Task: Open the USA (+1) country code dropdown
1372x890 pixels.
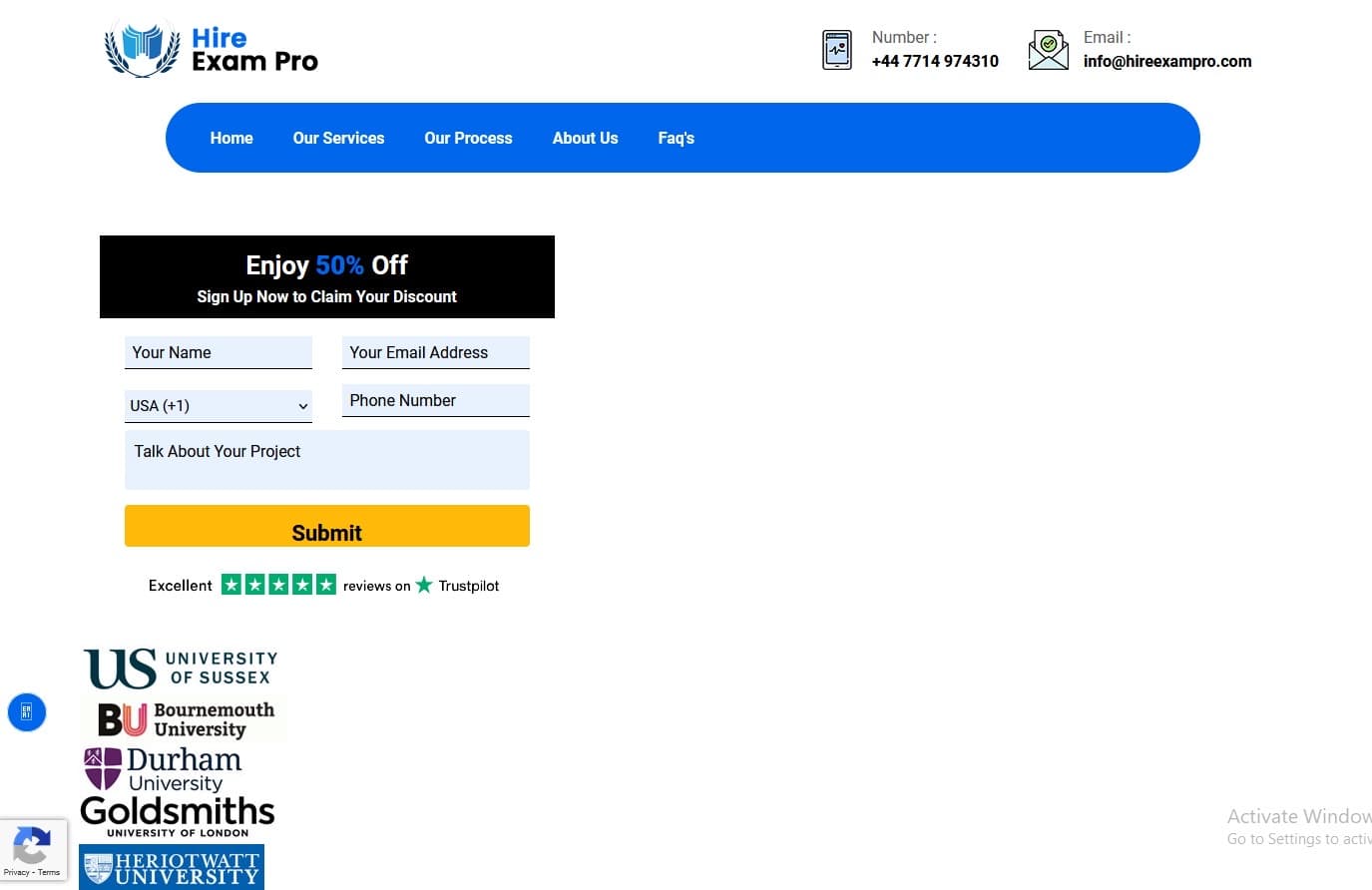Action: tap(218, 405)
